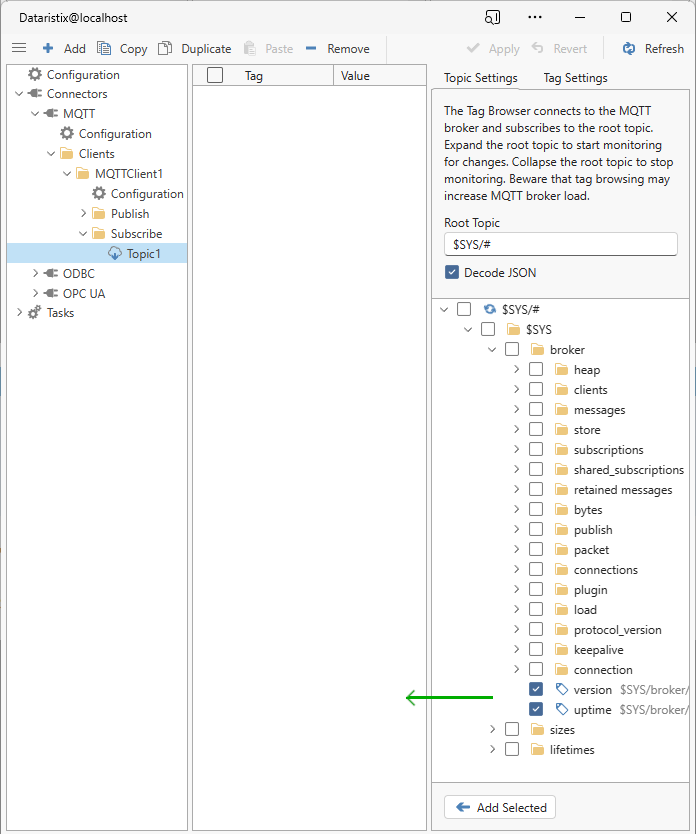The width and height of the screenshot is (696, 834).
Task: Select the top-level Configuration gear icon
Action: [35, 74]
